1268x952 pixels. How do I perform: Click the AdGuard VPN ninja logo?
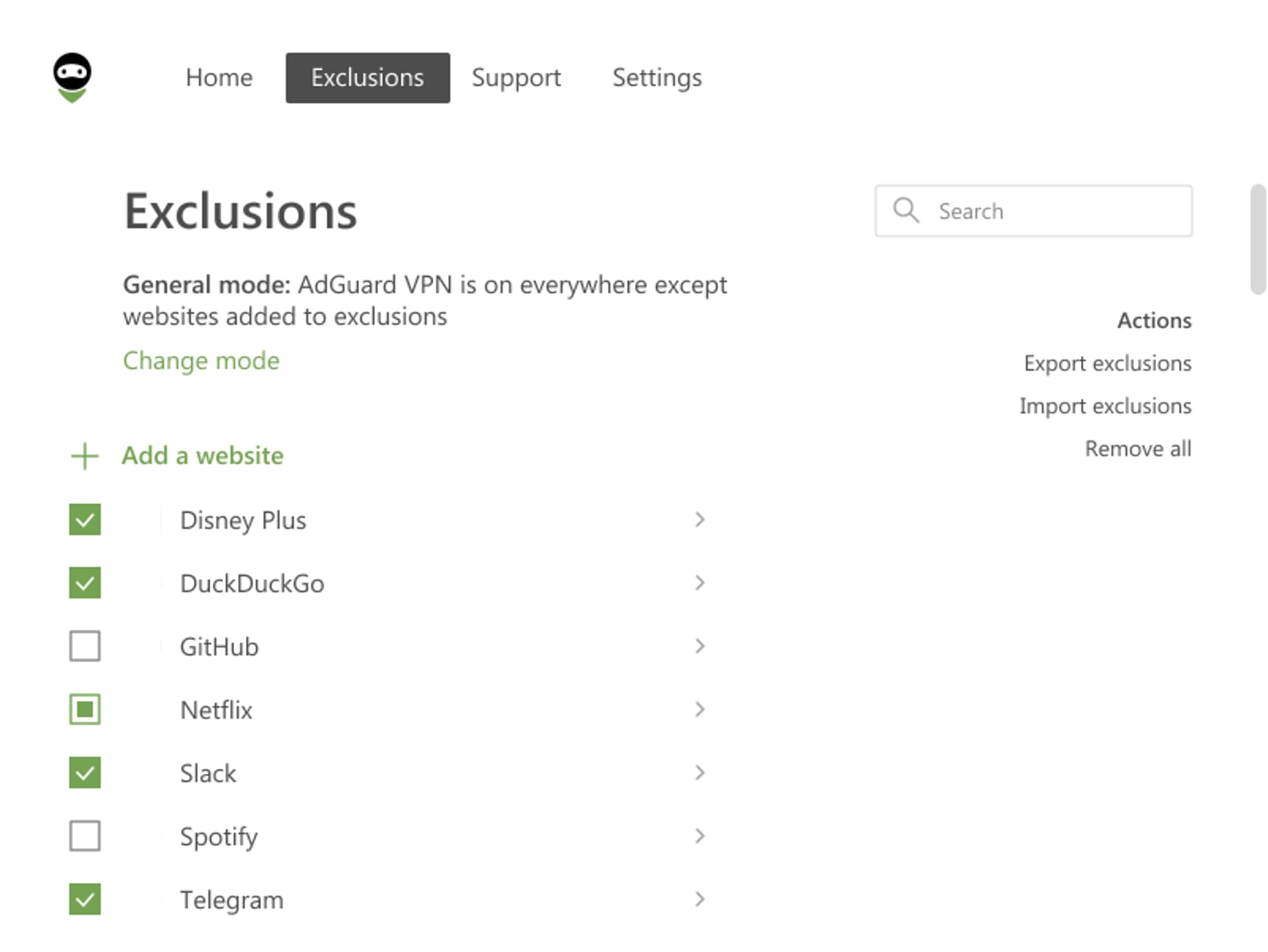(72, 77)
